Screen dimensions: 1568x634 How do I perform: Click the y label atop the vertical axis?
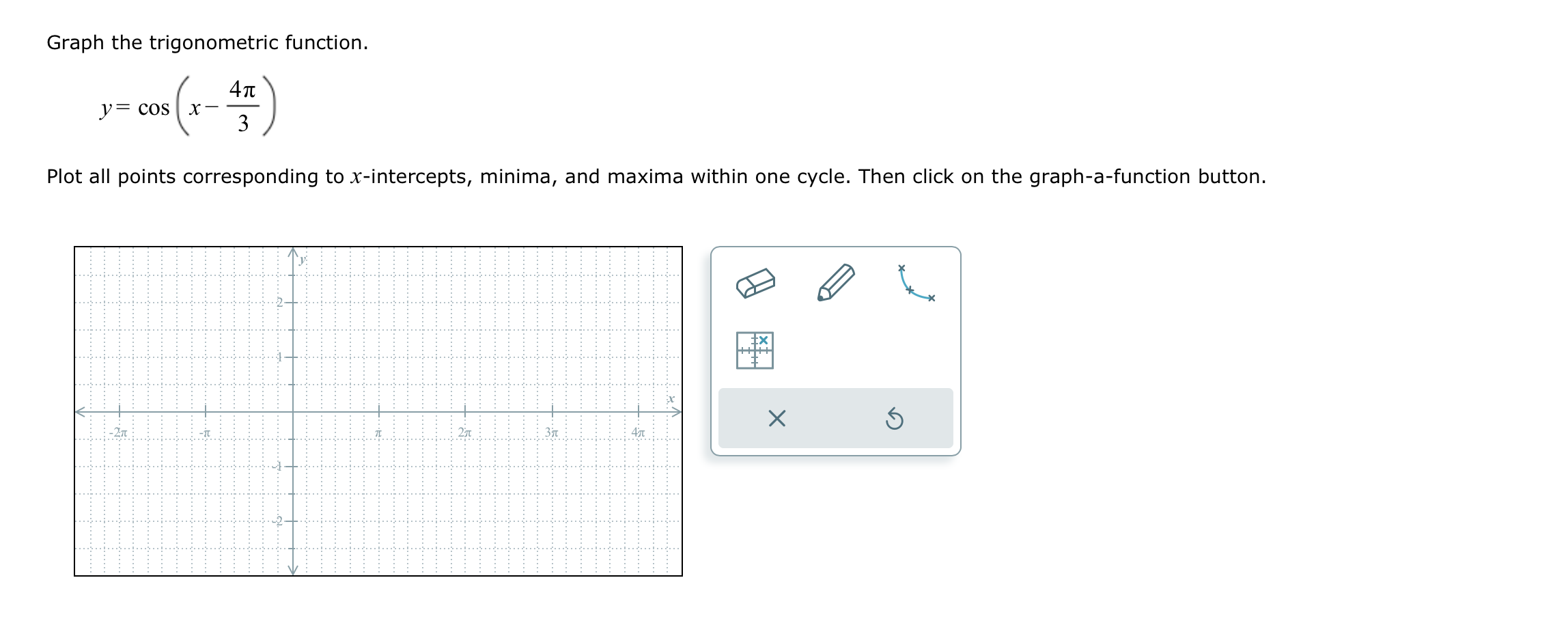301,260
